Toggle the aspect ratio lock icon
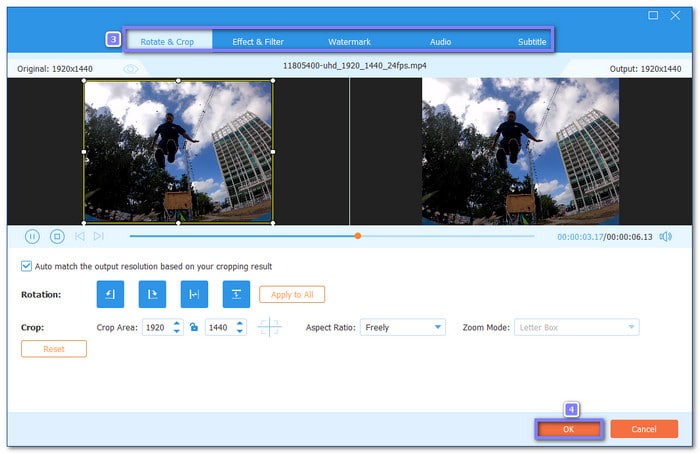The height and width of the screenshot is (454, 700). coord(194,327)
